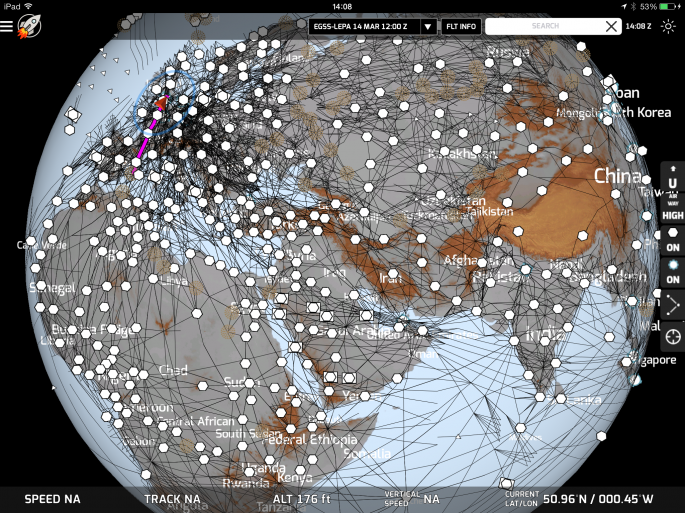Center map with the crosshair icon
This screenshot has width=685, height=513.
(x=672, y=337)
